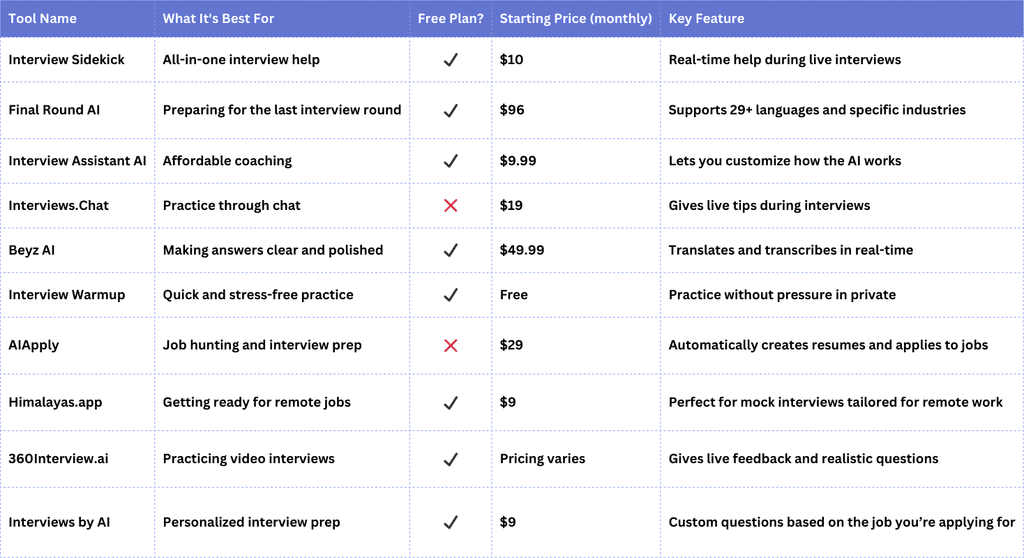Click the red X in AIApply row
Viewport: 1024px width, 558px height.
(450, 345)
